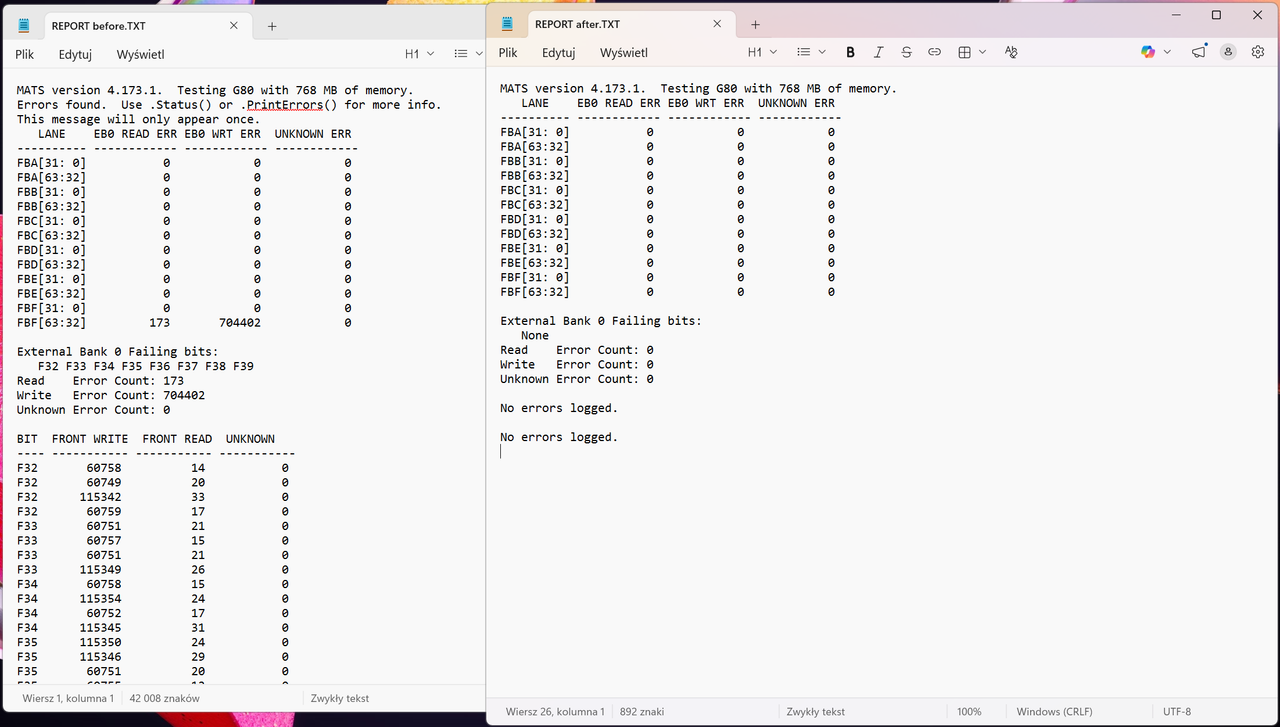This screenshot has width=1280, height=727.
Task: Click the BIT FRONT WRITE header line
Action: click(x=145, y=439)
